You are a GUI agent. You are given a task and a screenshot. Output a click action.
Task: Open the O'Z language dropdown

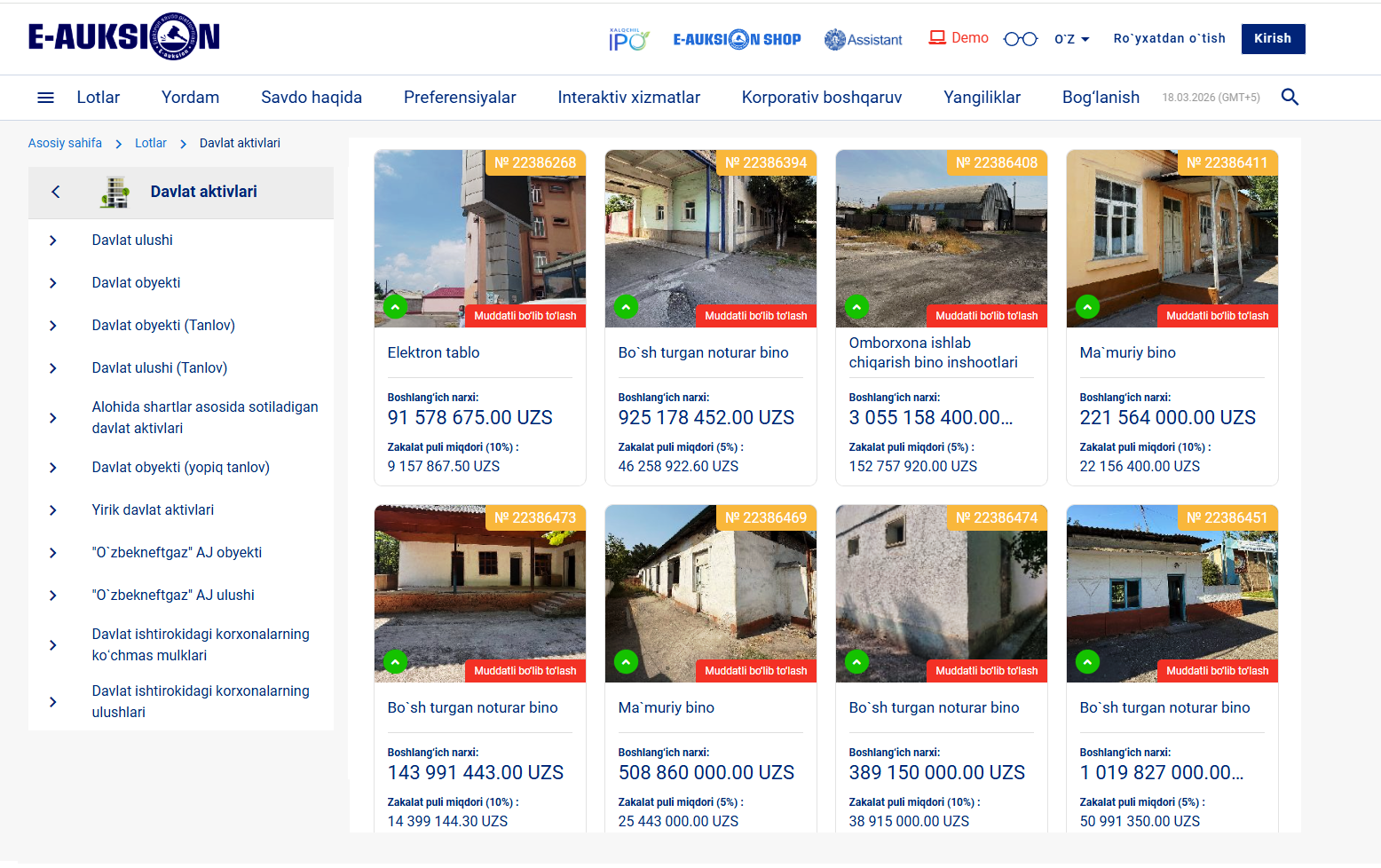pyautogui.click(x=1071, y=39)
